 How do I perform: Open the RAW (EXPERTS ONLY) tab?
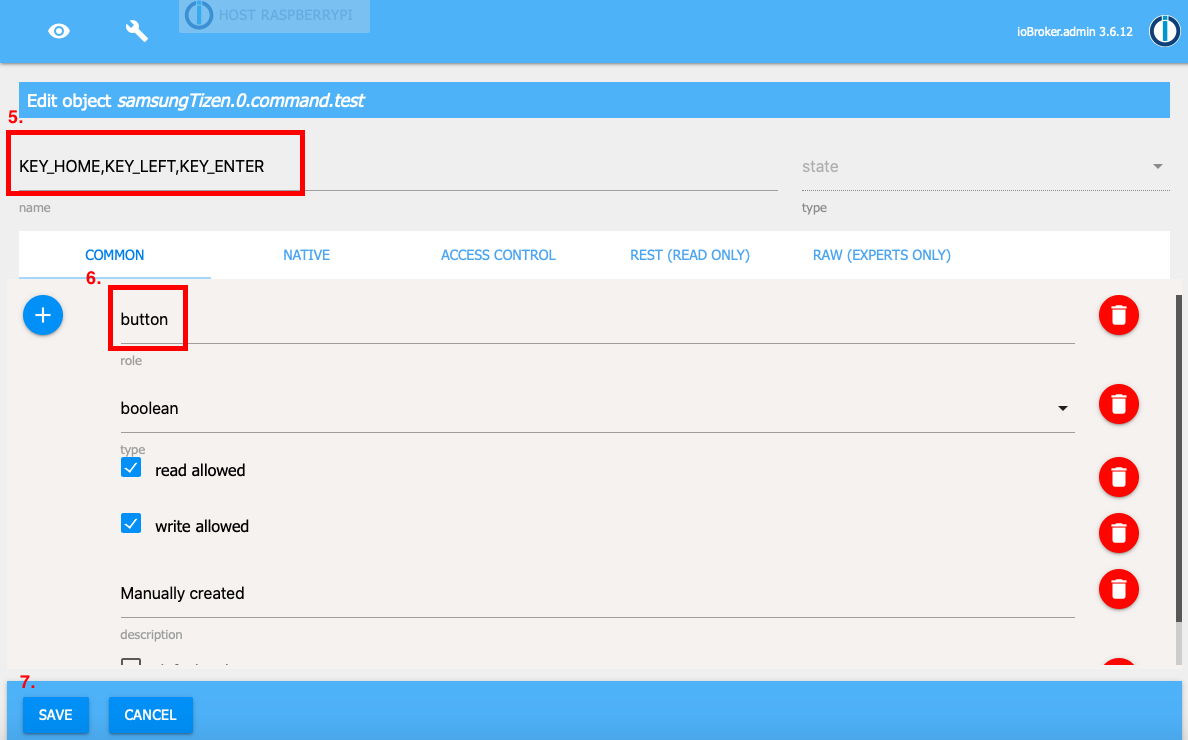coord(881,255)
